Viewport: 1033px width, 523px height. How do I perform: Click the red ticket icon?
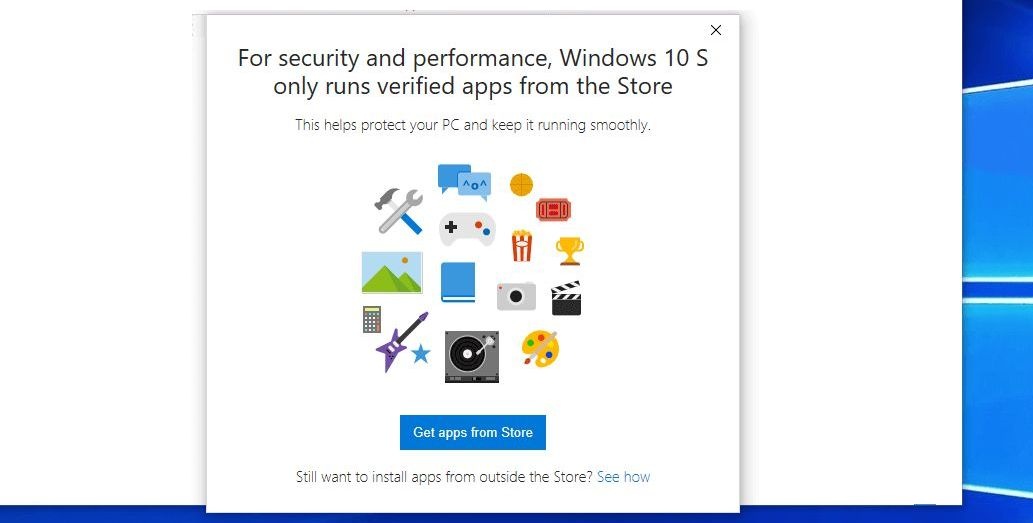[x=553, y=209]
